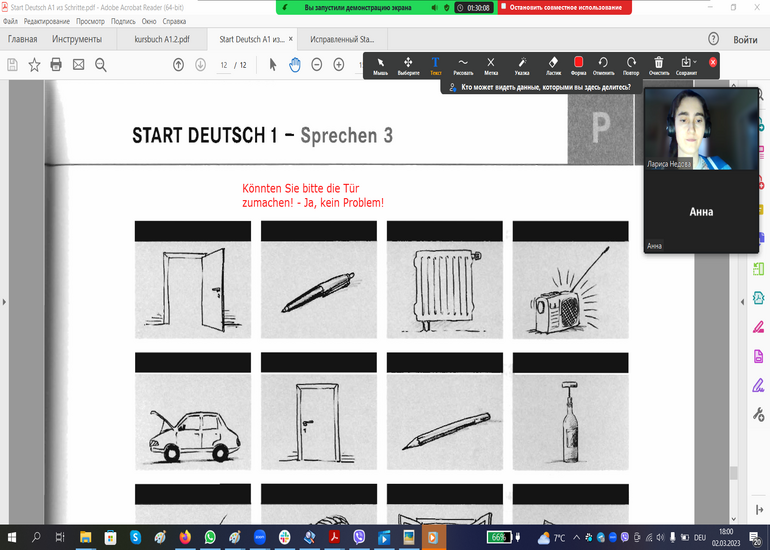Activate the Acrobat hand pan tool
The width and height of the screenshot is (770, 550).
[x=295, y=65]
